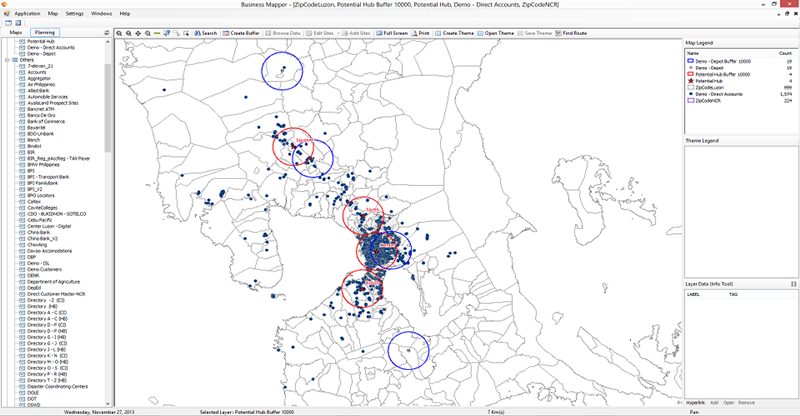
Task: Pick the yellow ruler measure tool
Action: click(x=157, y=33)
